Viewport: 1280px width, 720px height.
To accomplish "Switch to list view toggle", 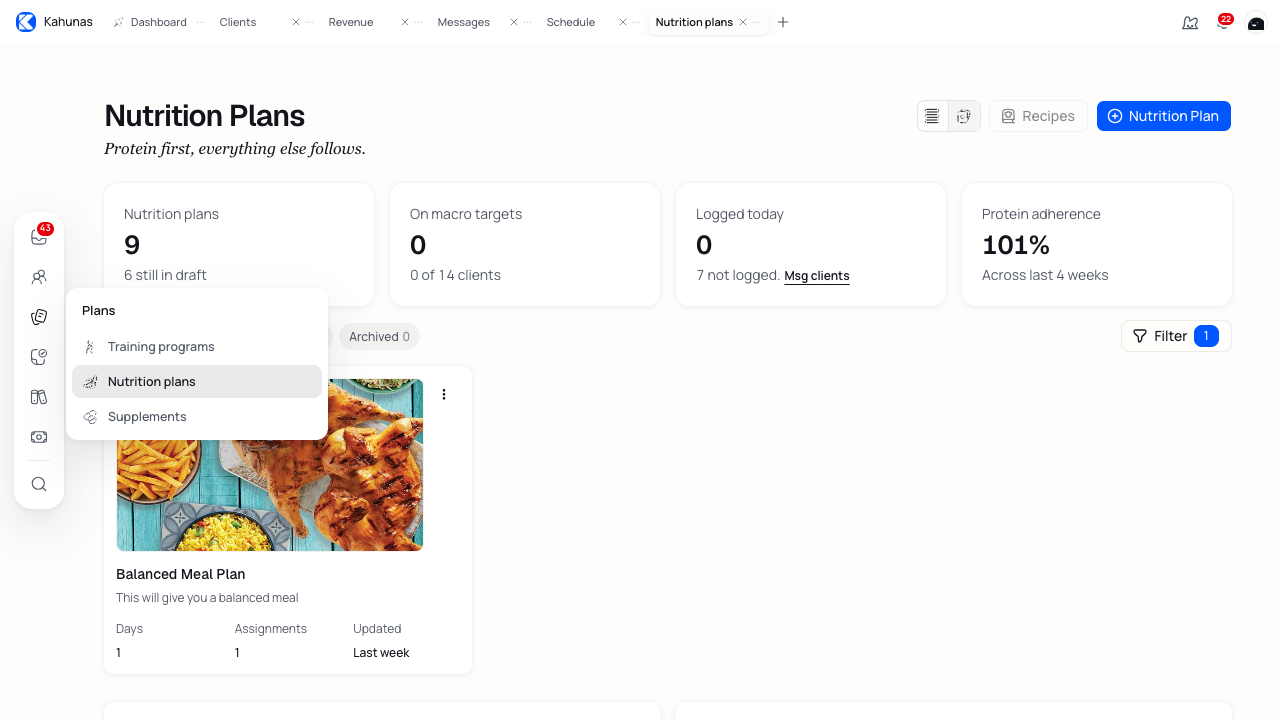I will pos(932,116).
